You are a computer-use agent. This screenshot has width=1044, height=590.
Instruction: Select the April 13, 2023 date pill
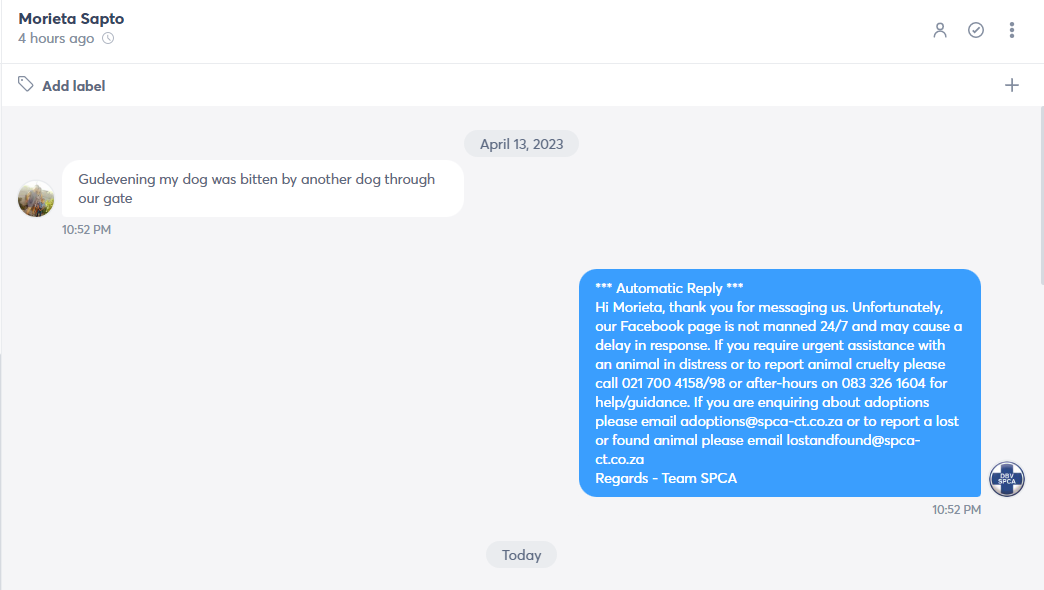[x=521, y=144]
